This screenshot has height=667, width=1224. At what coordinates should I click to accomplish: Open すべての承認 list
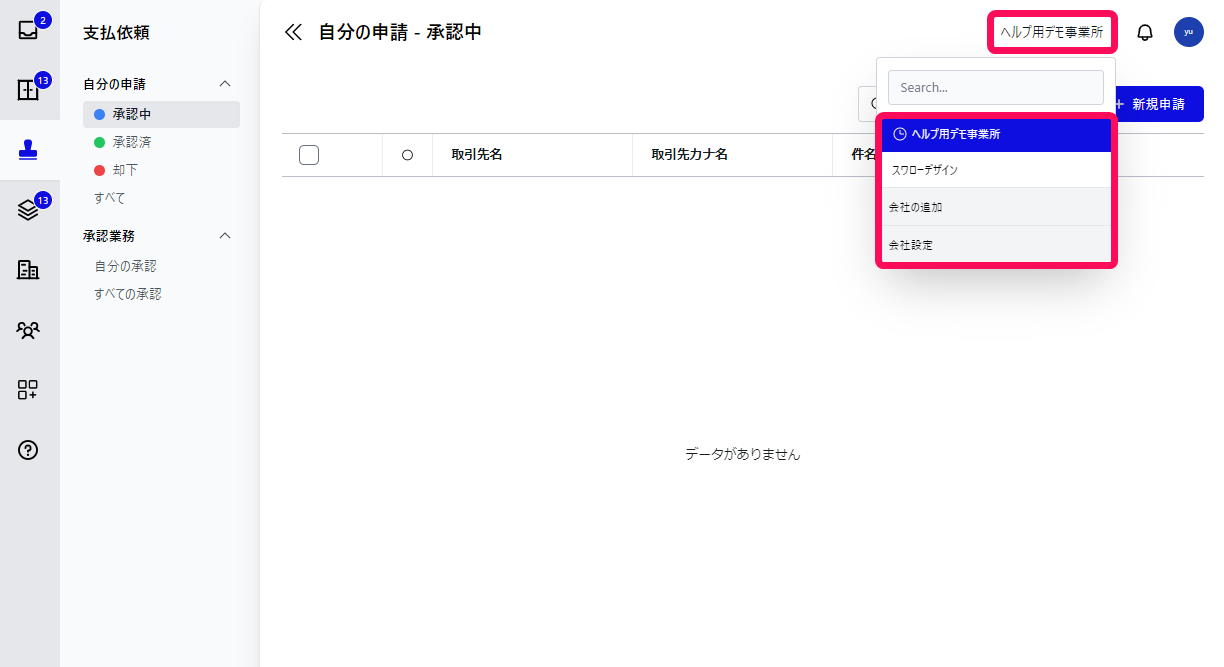click(127, 294)
